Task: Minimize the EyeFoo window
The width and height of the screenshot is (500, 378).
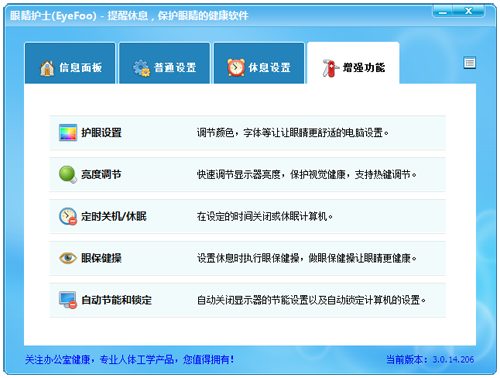Action: tap(443, 11)
